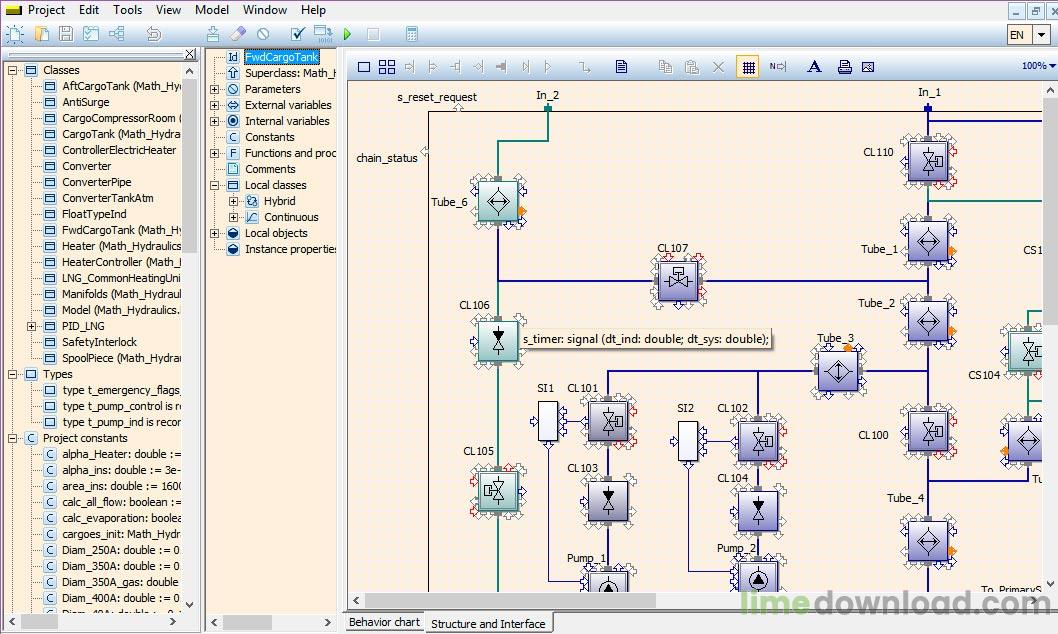Image resolution: width=1058 pixels, height=634 pixels.
Task: Open the Tools menu
Action: click(128, 10)
